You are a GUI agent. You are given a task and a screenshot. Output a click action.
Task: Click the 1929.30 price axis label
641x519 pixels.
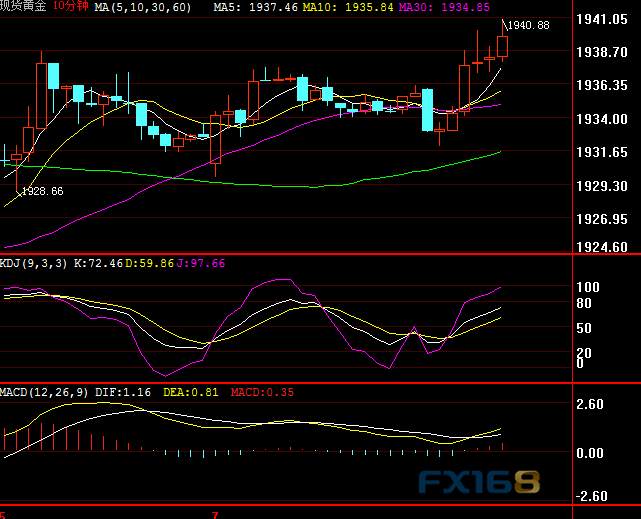[x=601, y=186]
